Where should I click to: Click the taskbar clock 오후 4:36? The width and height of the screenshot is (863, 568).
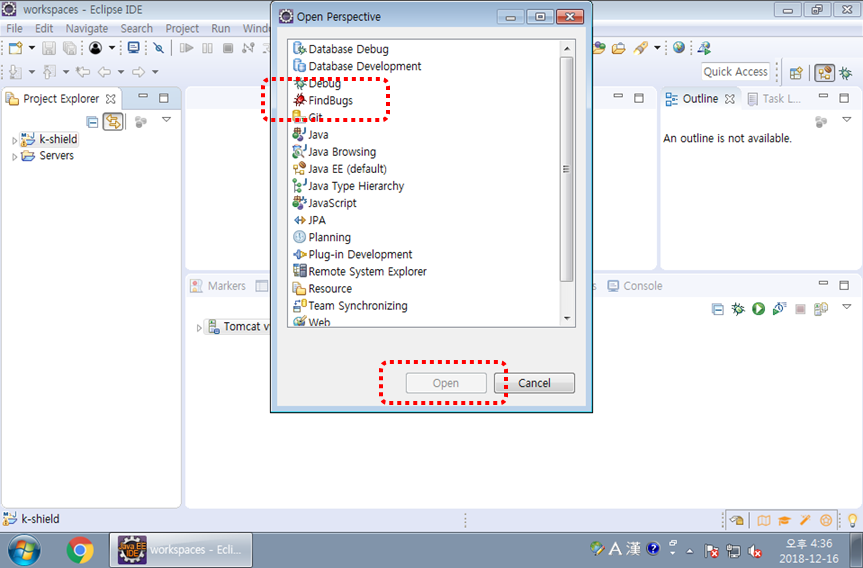coord(809,544)
